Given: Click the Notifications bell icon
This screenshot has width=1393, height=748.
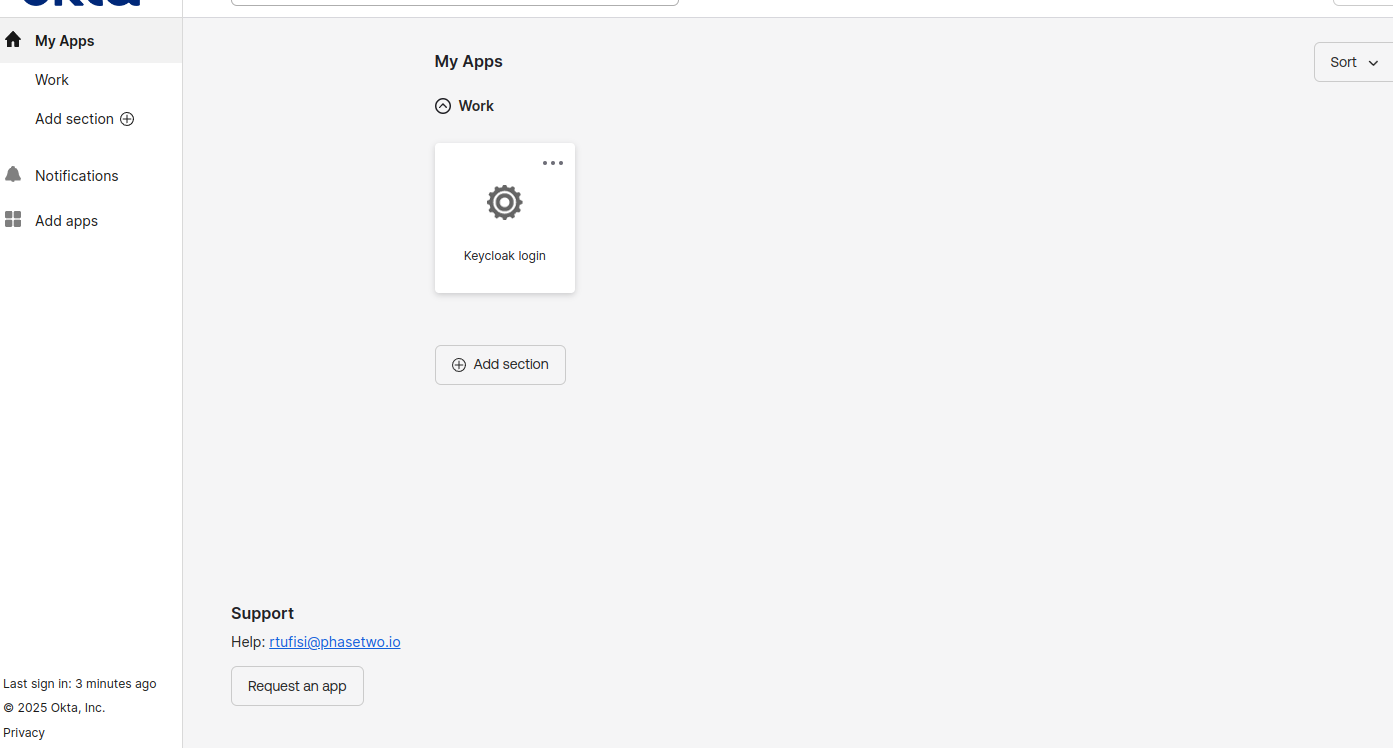Looking at the screenshot, I should 13,175.
